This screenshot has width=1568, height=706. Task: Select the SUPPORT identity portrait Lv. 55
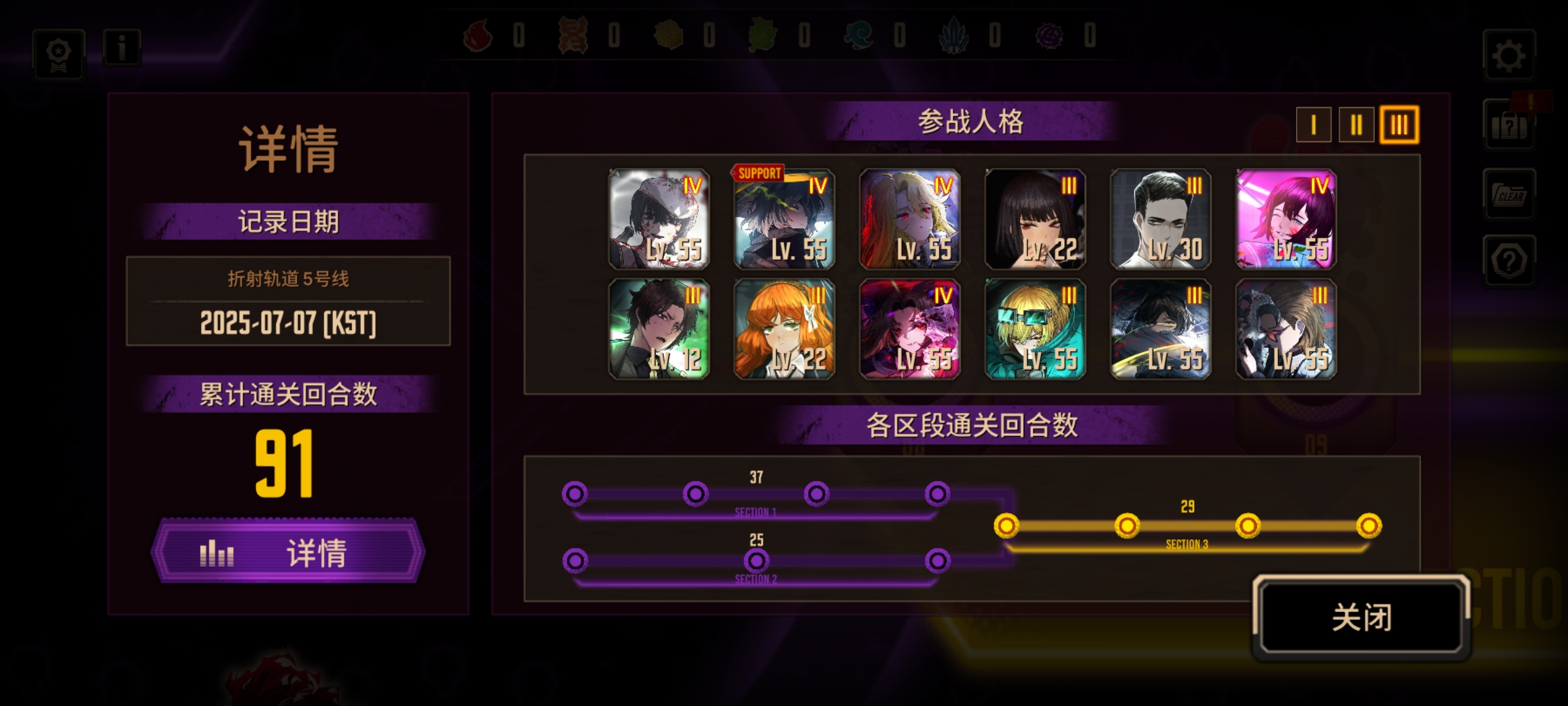coord(784,219)
